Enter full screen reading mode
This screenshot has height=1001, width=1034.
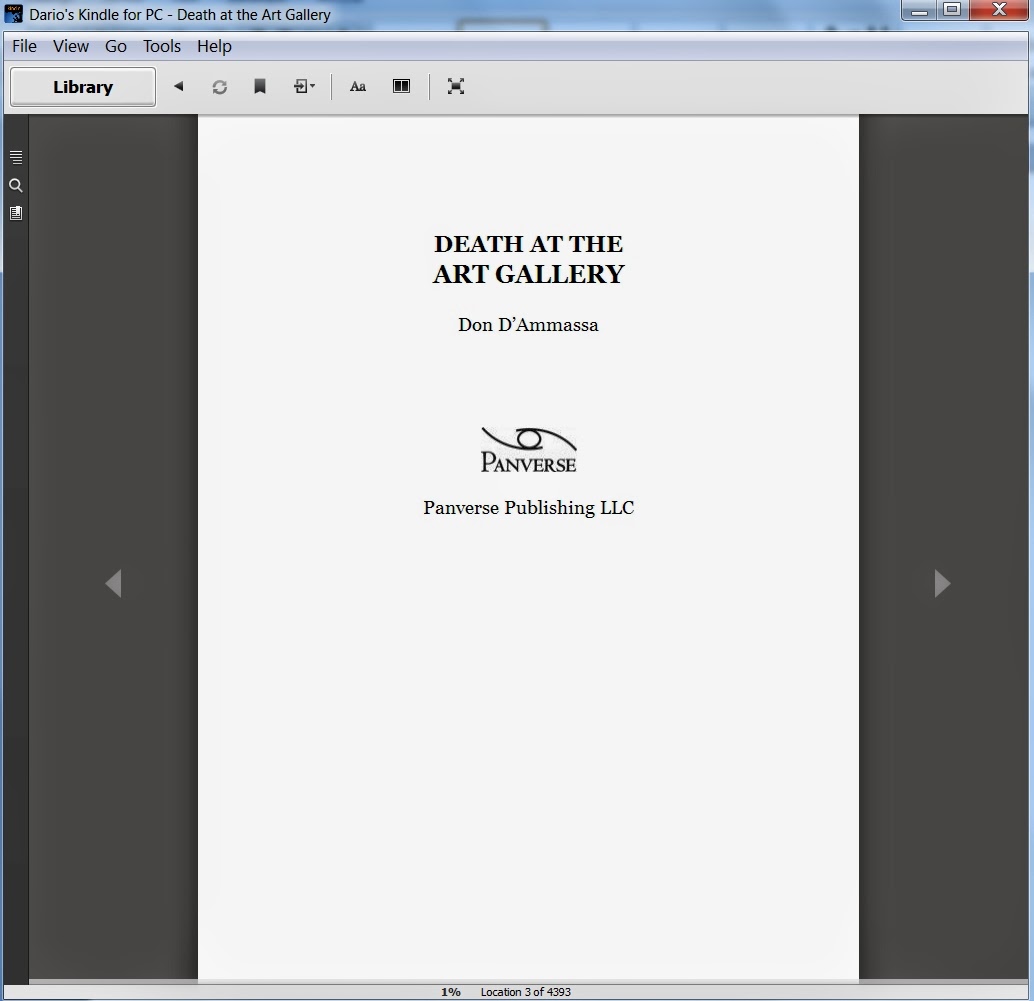pos(456,86)
